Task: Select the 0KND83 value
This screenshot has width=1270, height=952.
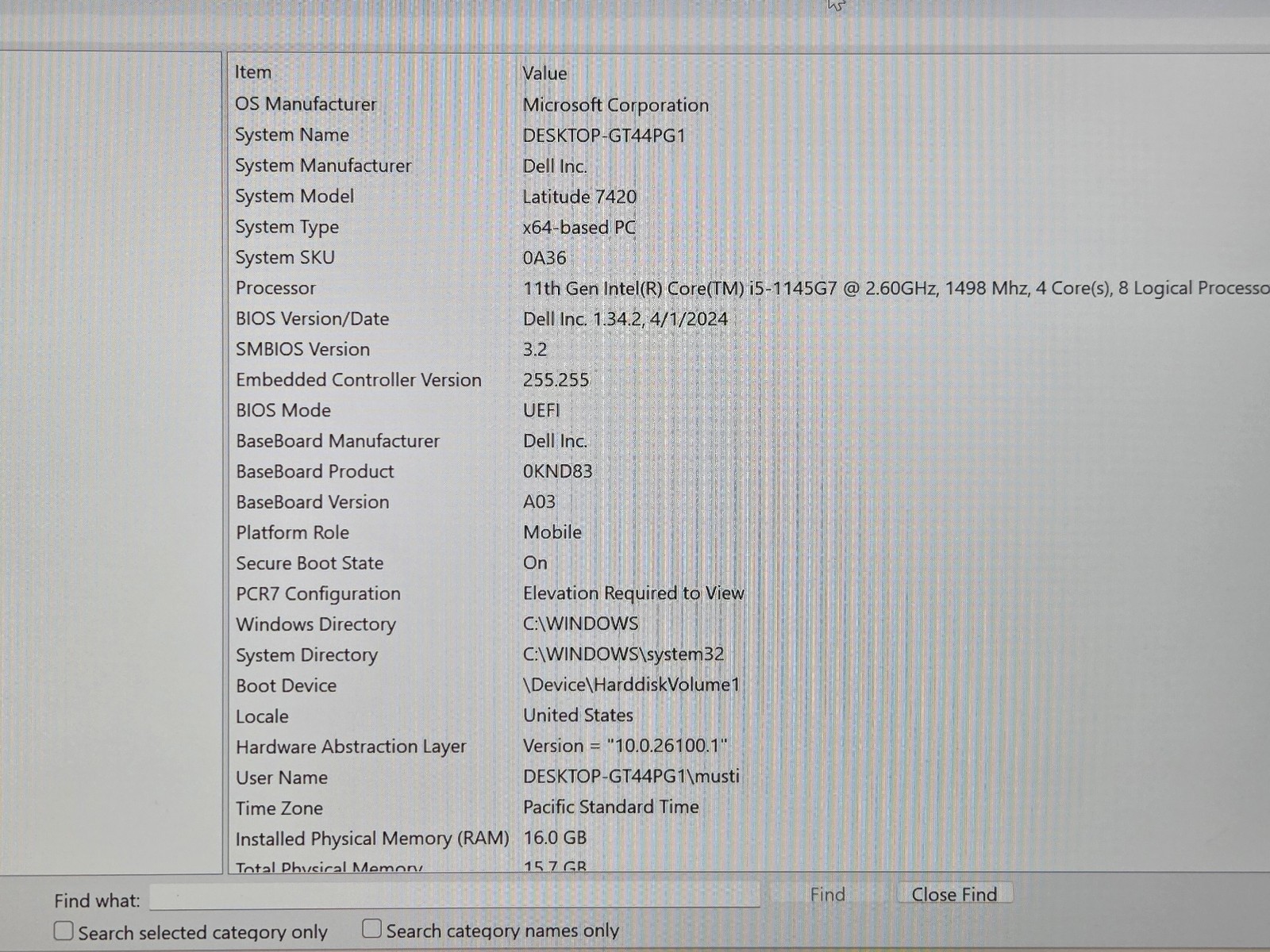Action: click(557, 471)
